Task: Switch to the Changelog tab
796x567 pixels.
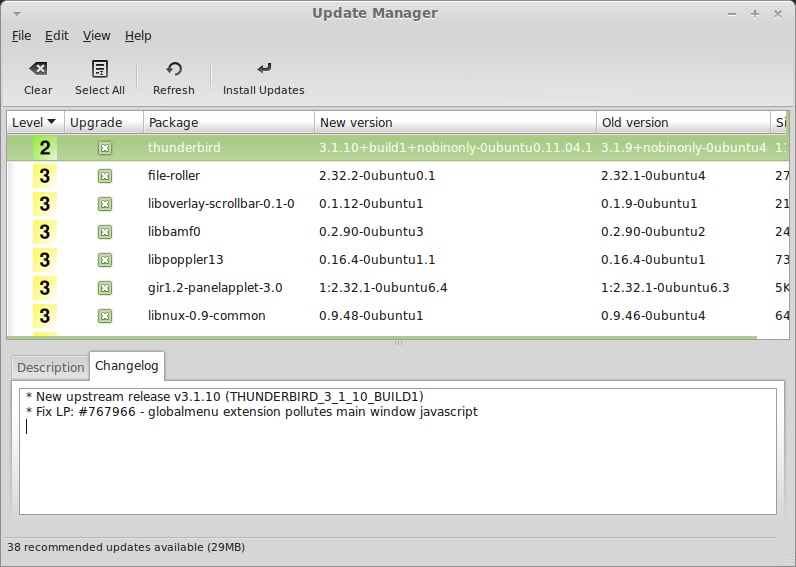Action: pos(126,365)
